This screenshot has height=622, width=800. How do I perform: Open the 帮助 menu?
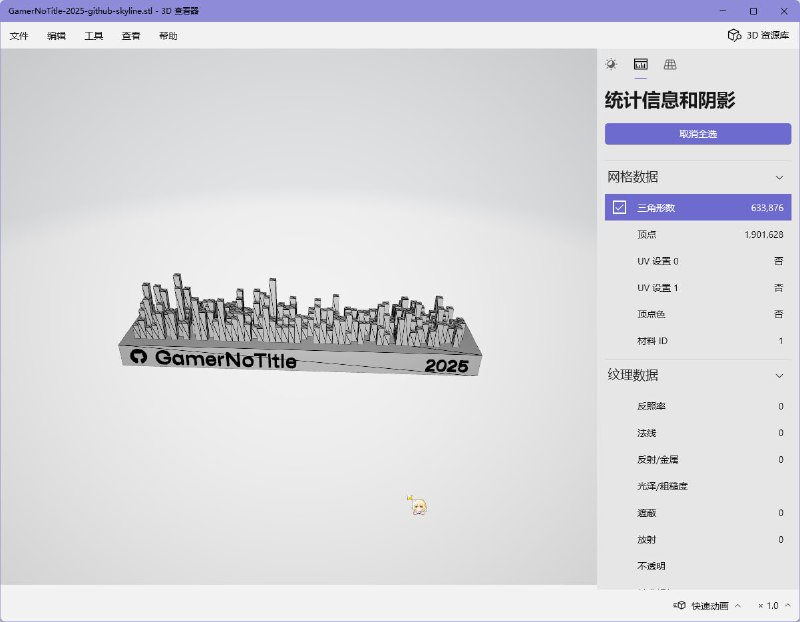click(168, 36)
